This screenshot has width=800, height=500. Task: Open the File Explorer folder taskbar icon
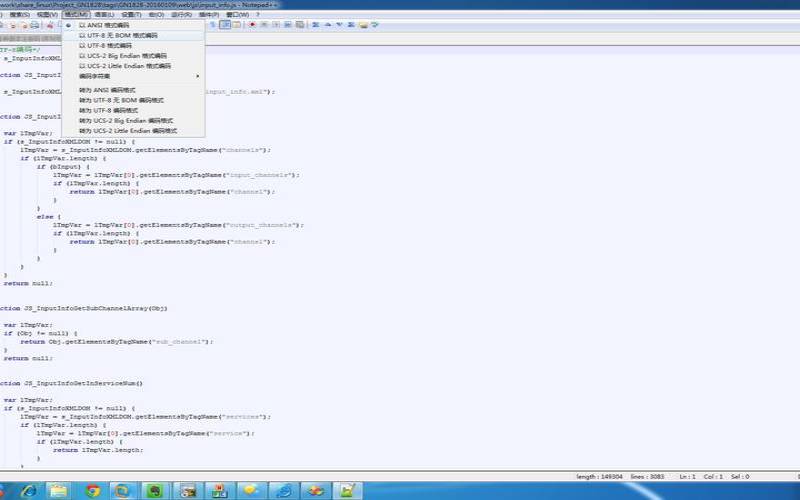coord(58,491)
